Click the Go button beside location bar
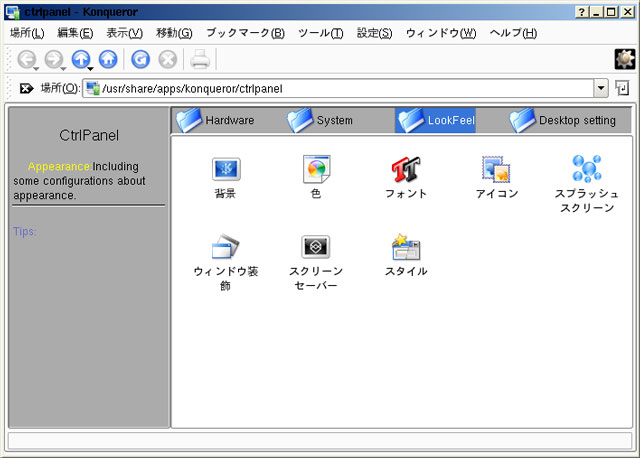 622,88
